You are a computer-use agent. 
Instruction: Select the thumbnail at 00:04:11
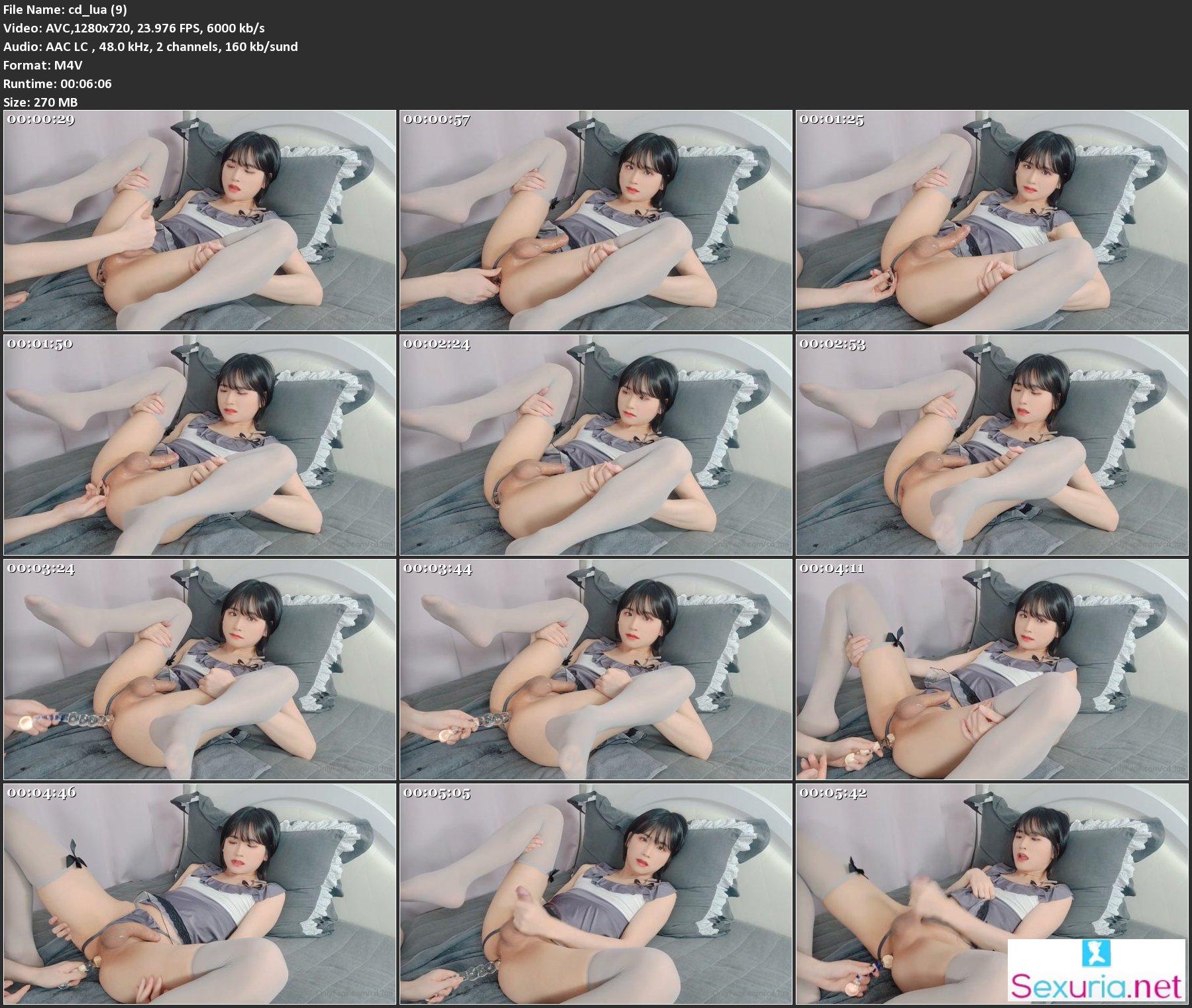[x=992, y=670]
